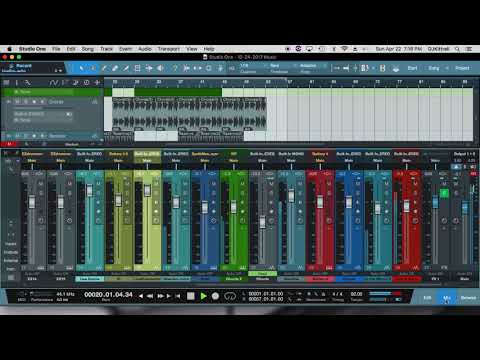
Task: Open the Start page button
Action: (x=412, y=68)
